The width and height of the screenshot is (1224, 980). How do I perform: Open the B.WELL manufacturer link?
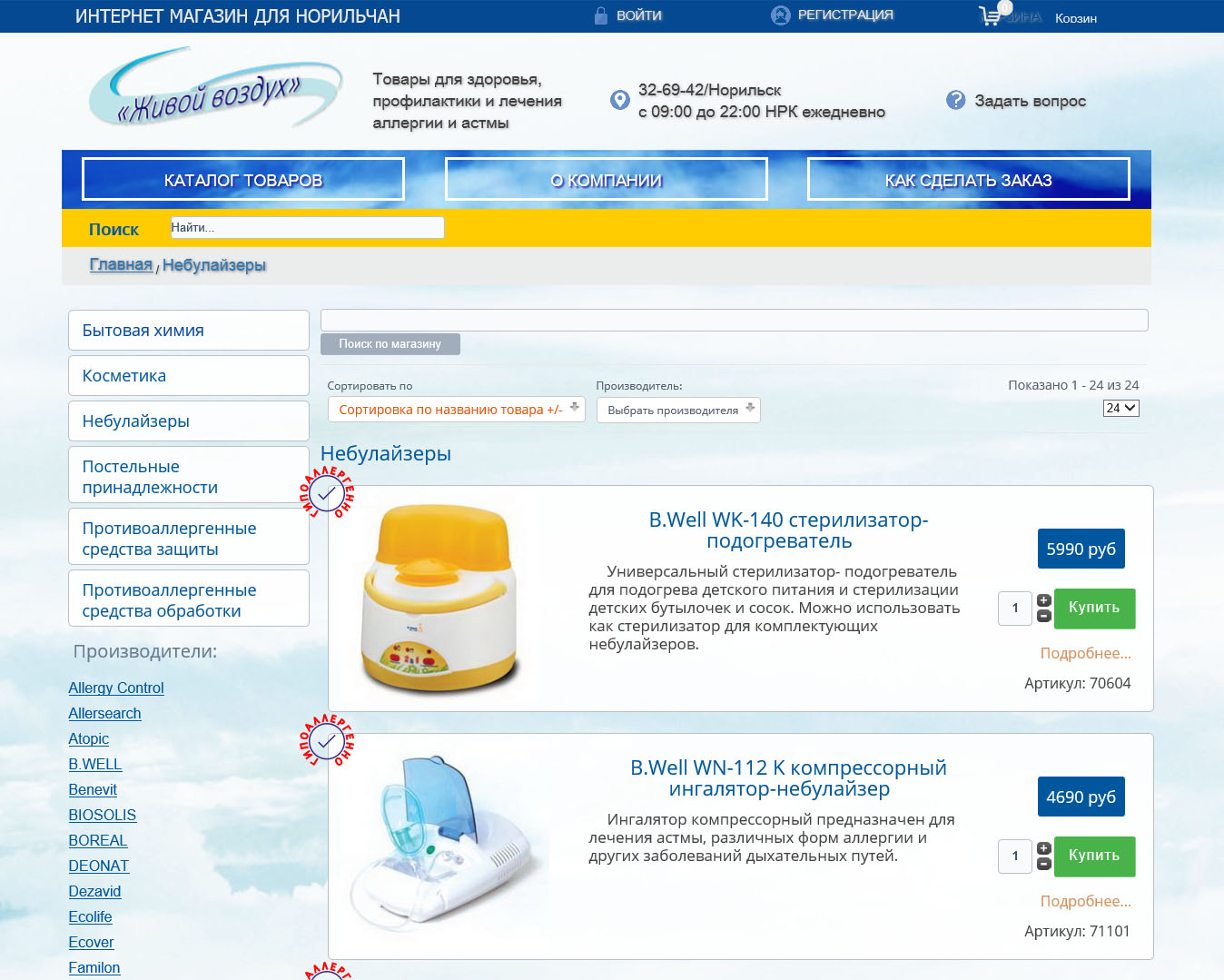click(x=94, y=765)
